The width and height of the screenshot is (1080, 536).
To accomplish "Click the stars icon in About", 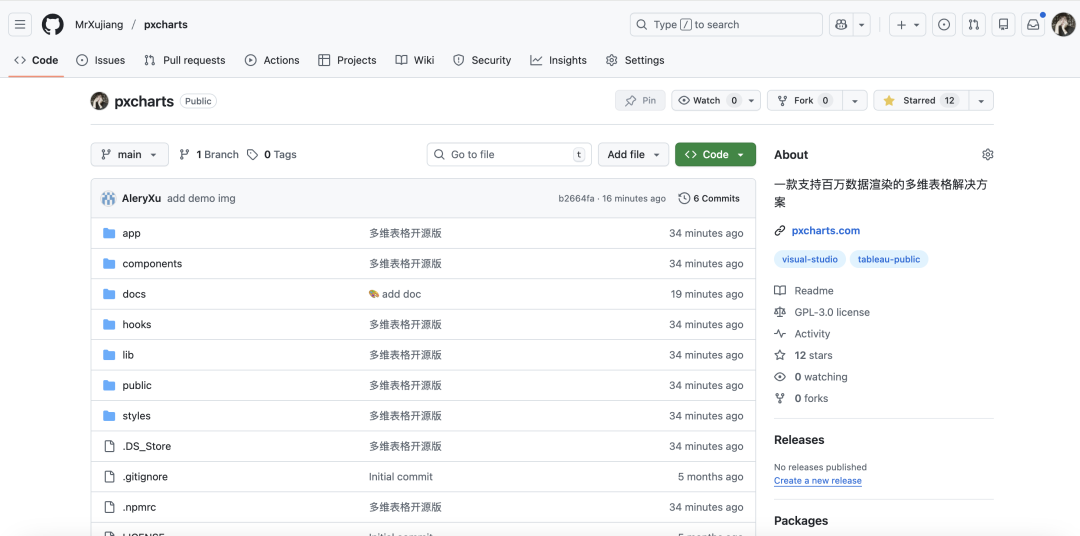I will tap(780, 355).
